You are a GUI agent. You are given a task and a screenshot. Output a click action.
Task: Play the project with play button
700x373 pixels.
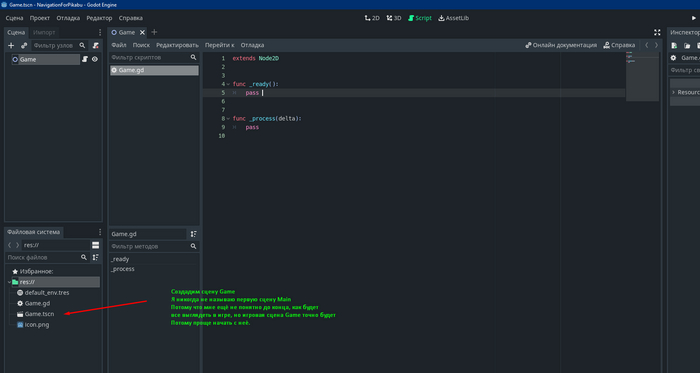694,18
